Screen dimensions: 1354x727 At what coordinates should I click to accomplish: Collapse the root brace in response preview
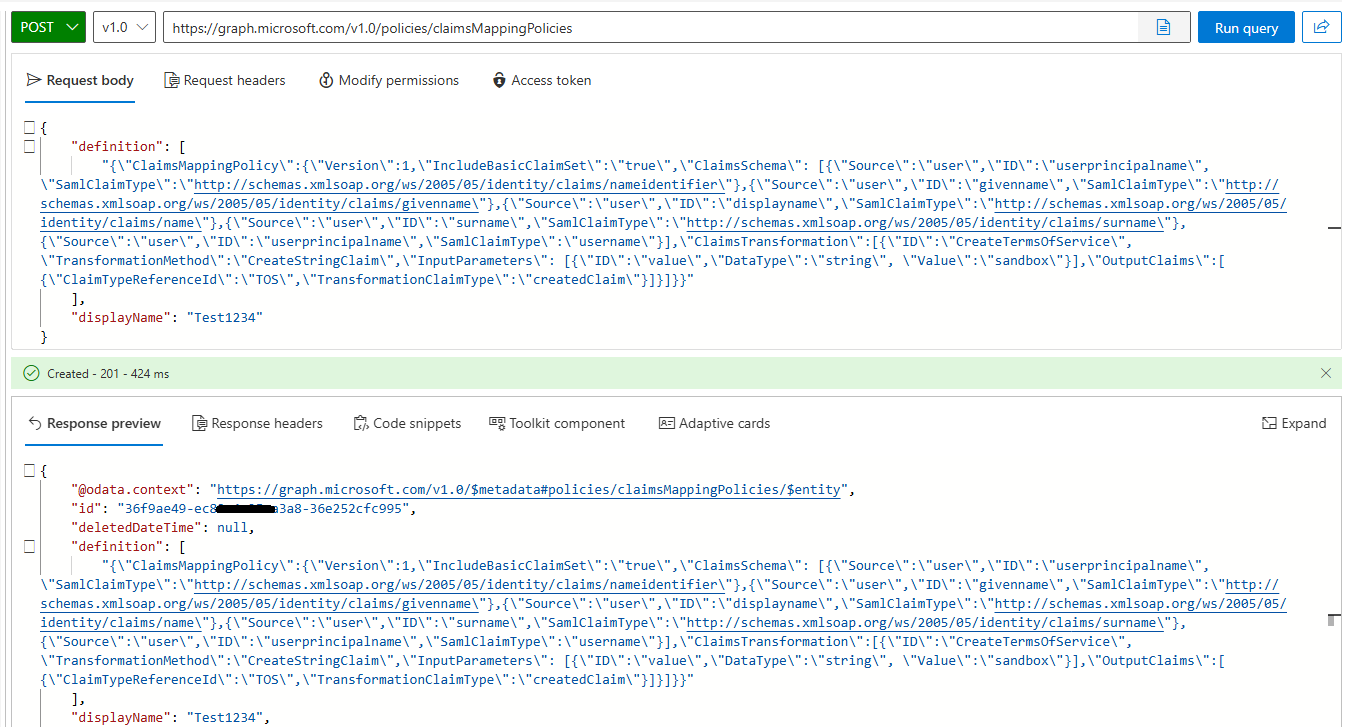click(x=29, y=470)
